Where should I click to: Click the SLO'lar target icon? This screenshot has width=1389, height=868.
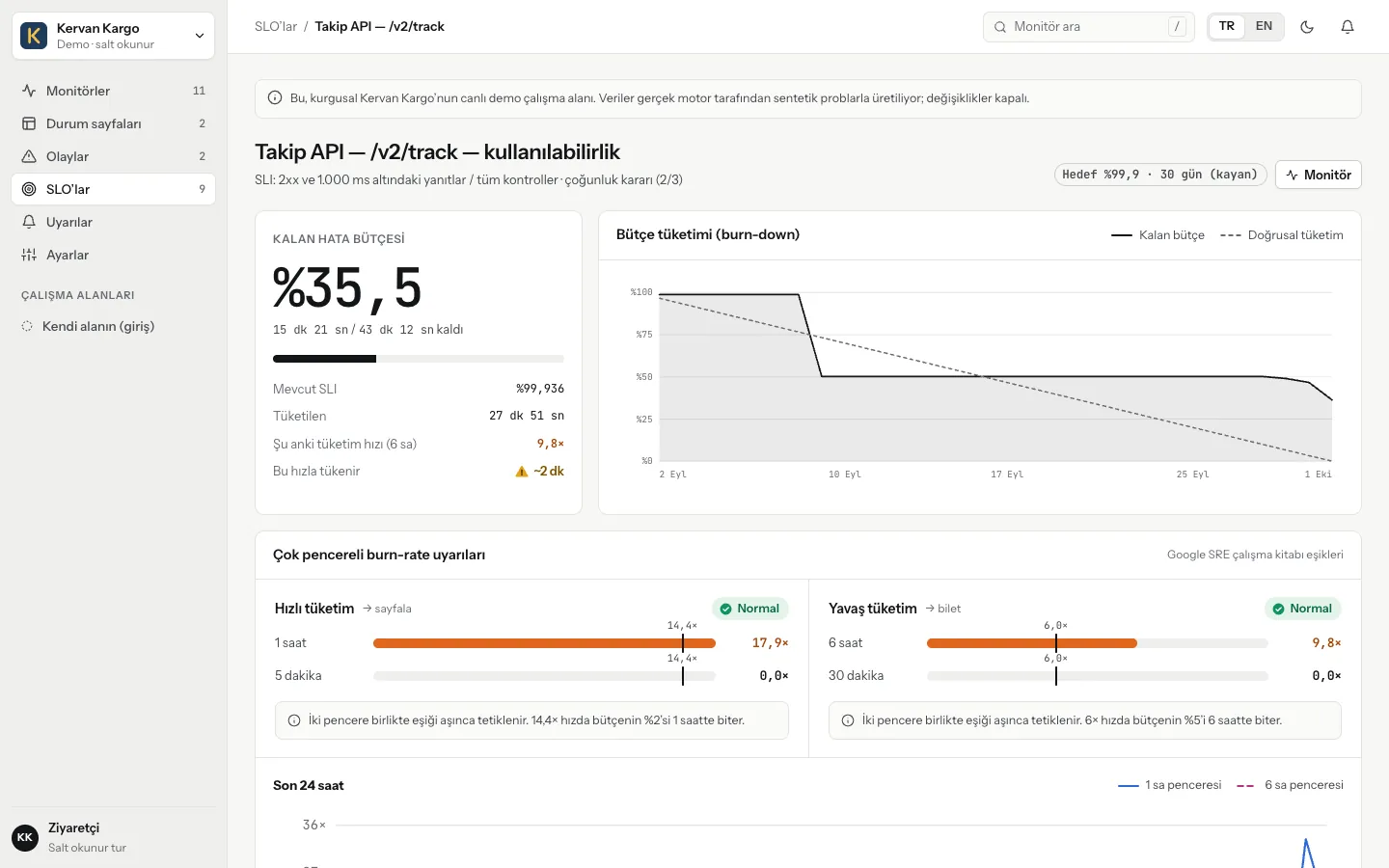click(29, 189)
